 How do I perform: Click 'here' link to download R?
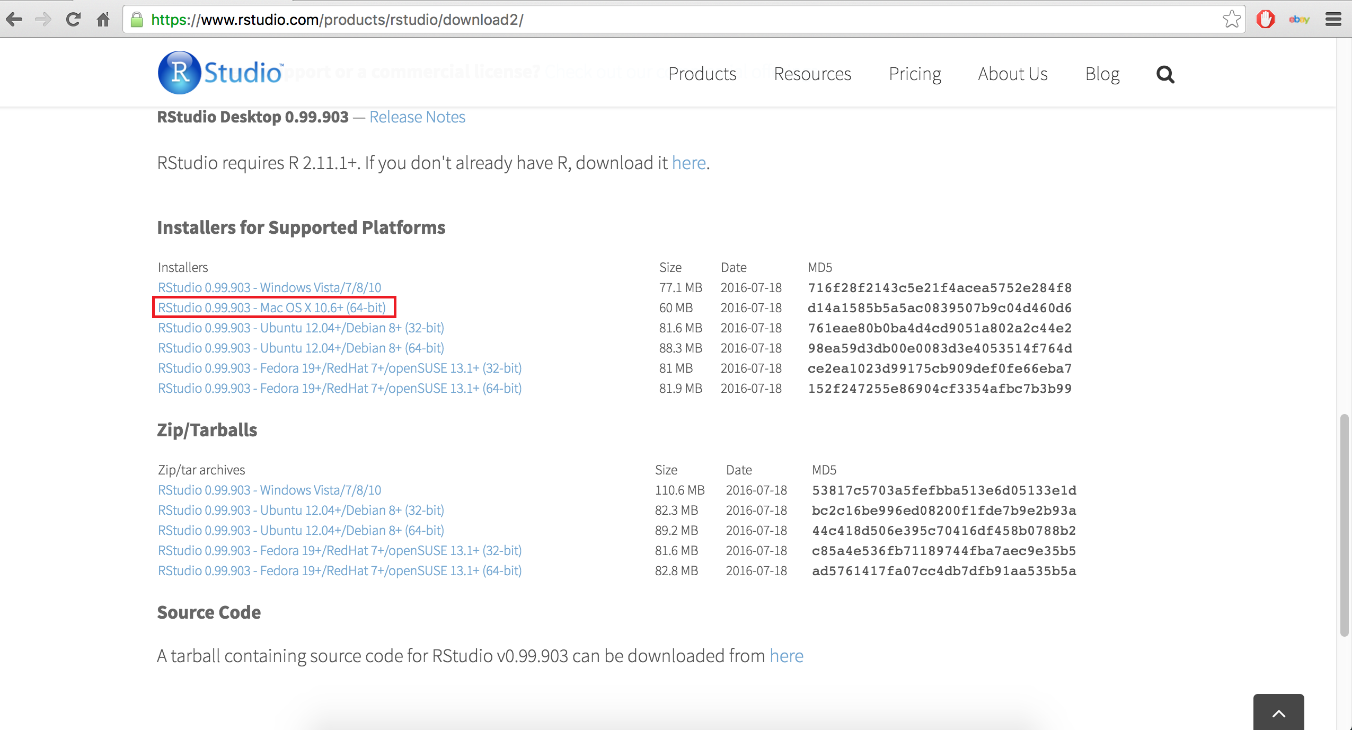coord(688,163)
